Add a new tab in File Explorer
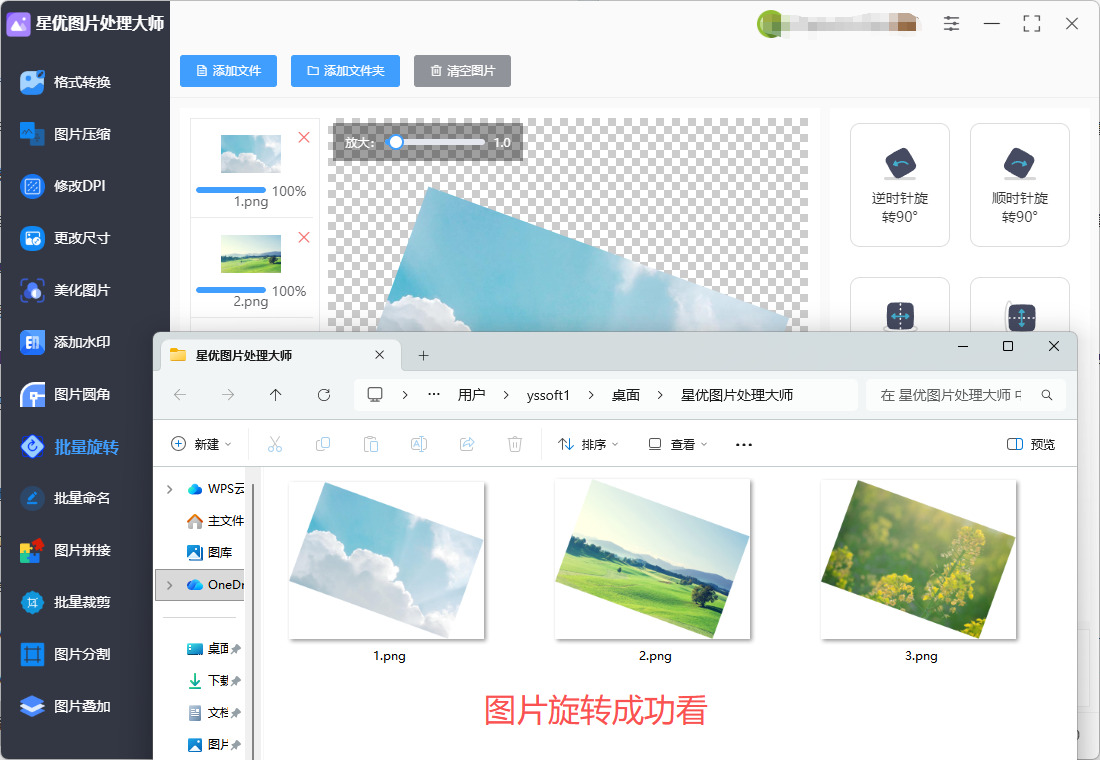The width and height of the screenshot is (1100, 760). click(423, 356)
